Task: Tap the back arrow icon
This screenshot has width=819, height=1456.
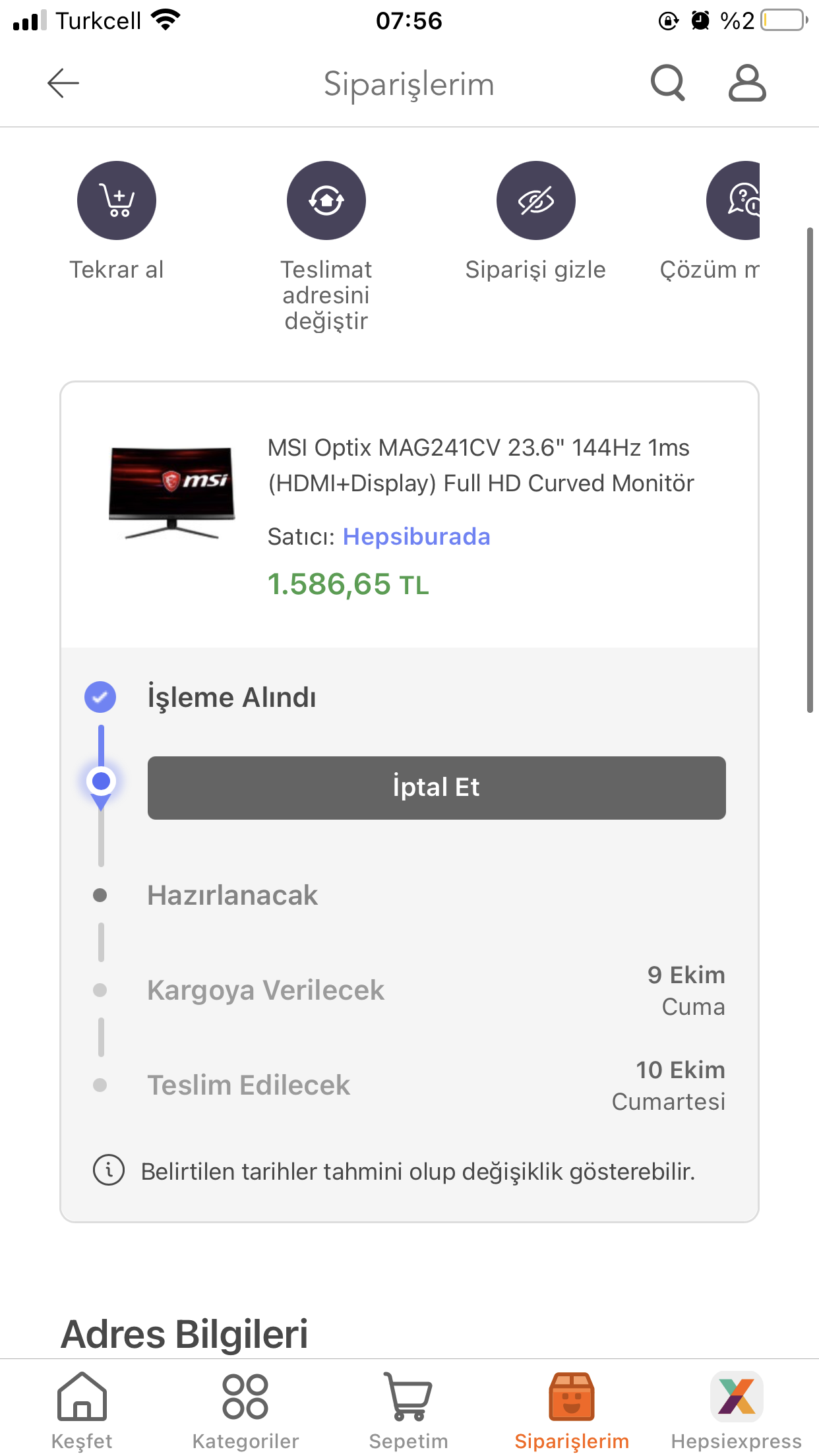Action: tap(63, 83)
